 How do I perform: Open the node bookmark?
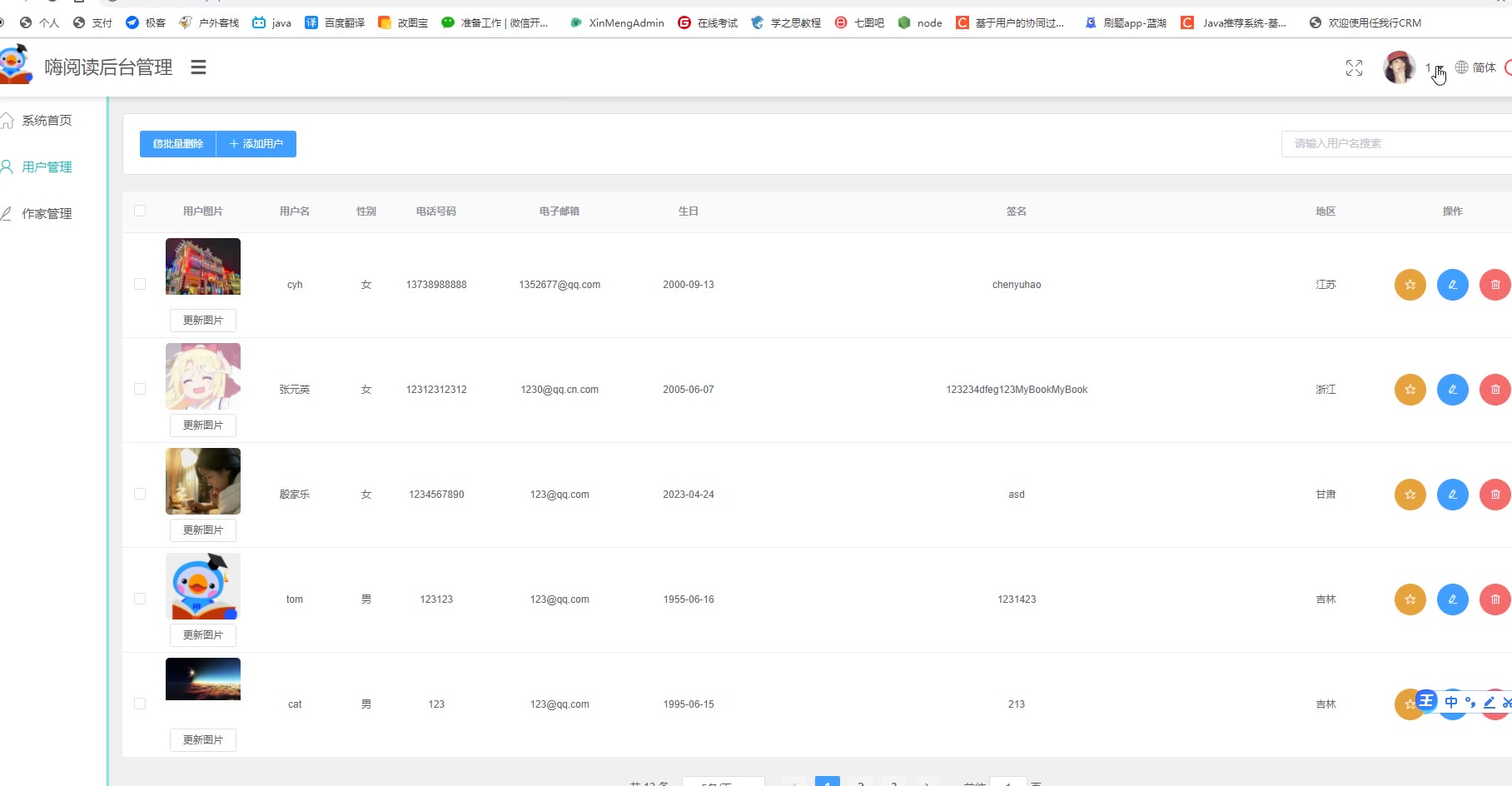(x=920, y=22)
